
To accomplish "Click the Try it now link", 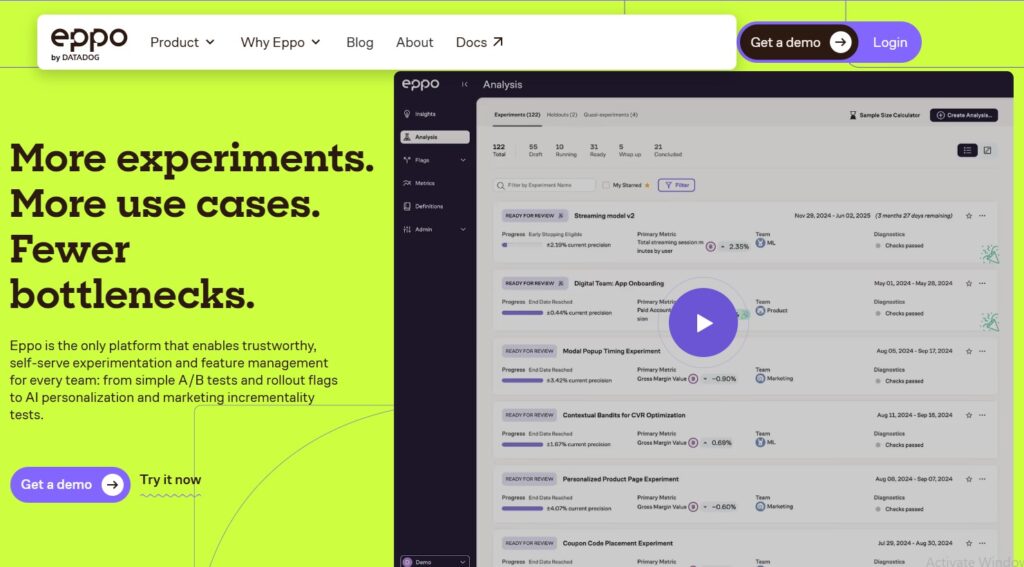I will coord(170,480).
